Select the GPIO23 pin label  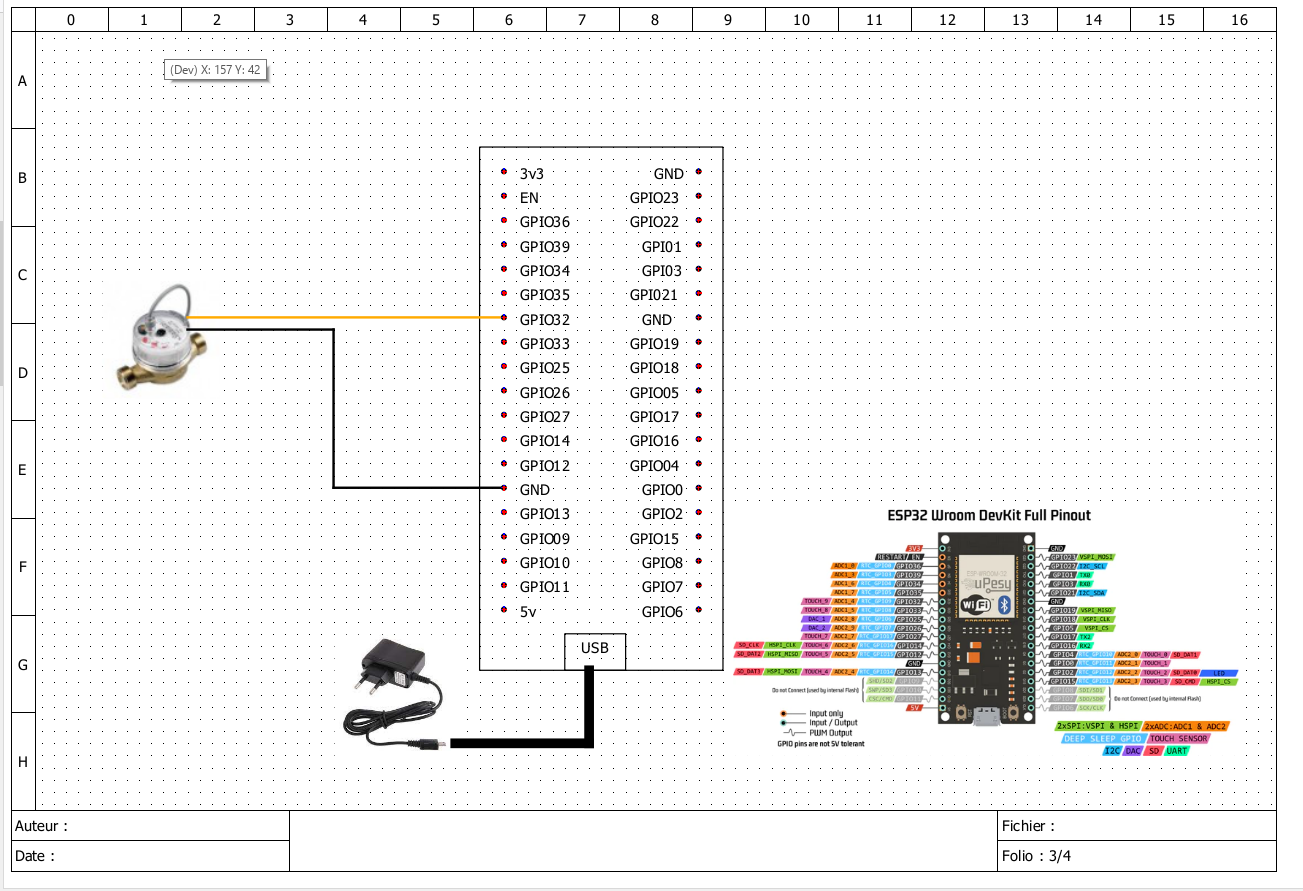[654, 198]
